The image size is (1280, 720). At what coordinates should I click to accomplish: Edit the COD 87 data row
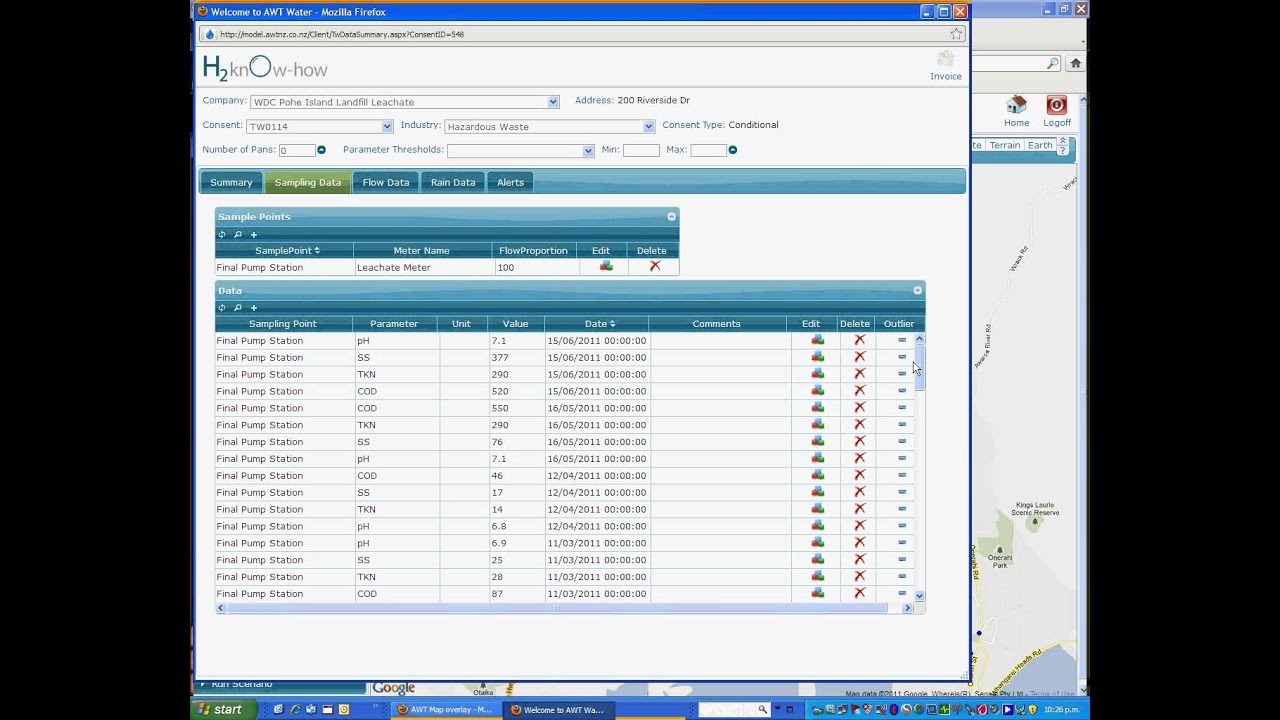pyautogui.click(x=818, y=593)
